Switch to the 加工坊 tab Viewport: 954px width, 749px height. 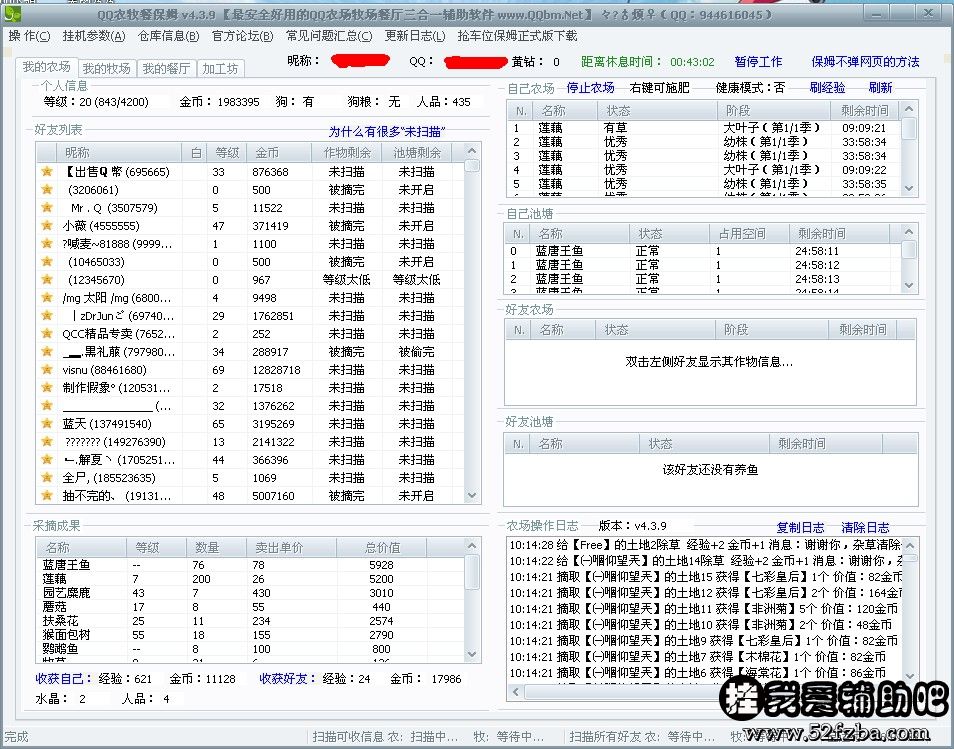220,69
